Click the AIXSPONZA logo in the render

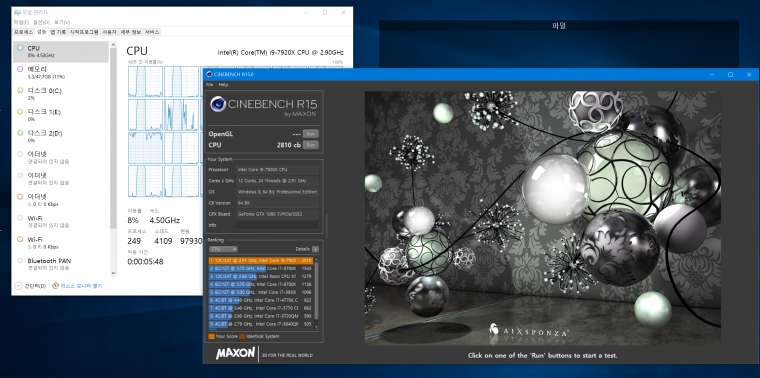528,330
